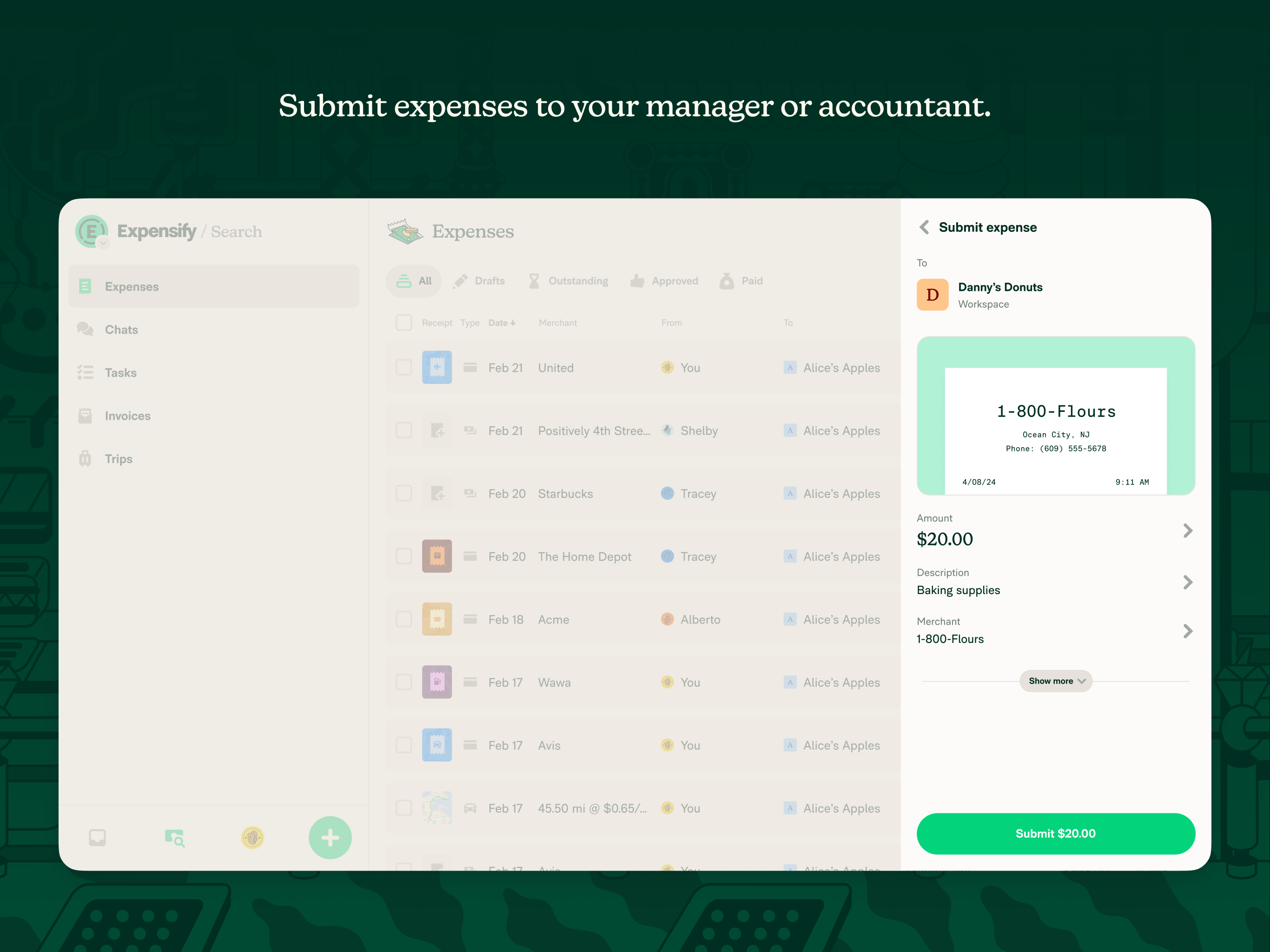
Task: Open Invoices from sidebar
Action: [128, 415]
